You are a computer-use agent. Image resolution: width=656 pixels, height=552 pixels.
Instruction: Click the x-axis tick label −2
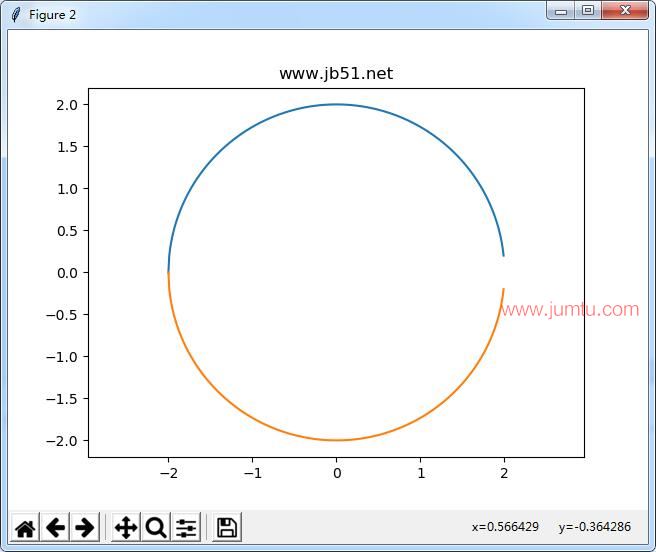(x=169, y=473)
